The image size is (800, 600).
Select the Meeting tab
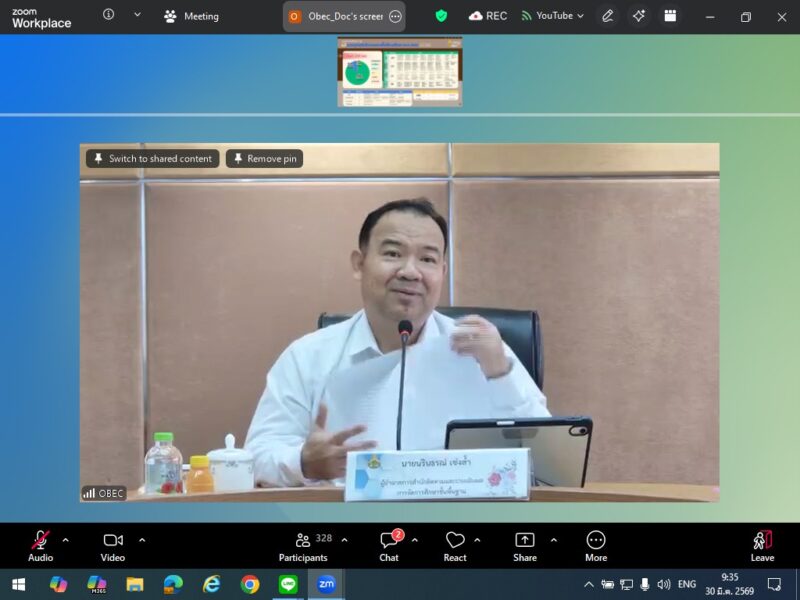pyautogui.click(x=191, y=16)
